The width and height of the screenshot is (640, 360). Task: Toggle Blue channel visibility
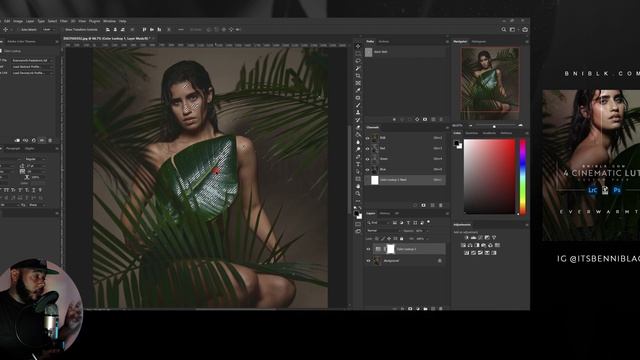click(367, 169)
